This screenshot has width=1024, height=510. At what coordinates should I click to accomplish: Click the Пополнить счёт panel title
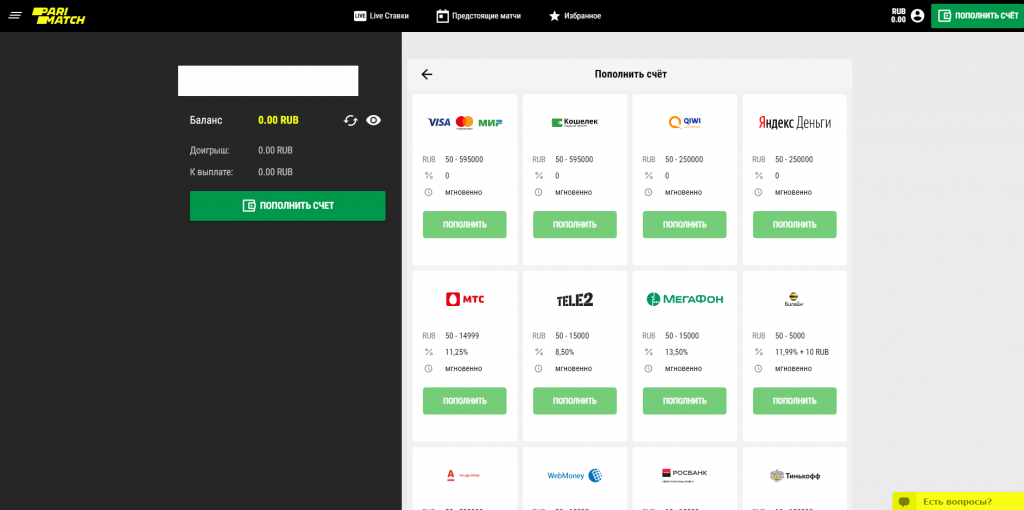(630, 74)
